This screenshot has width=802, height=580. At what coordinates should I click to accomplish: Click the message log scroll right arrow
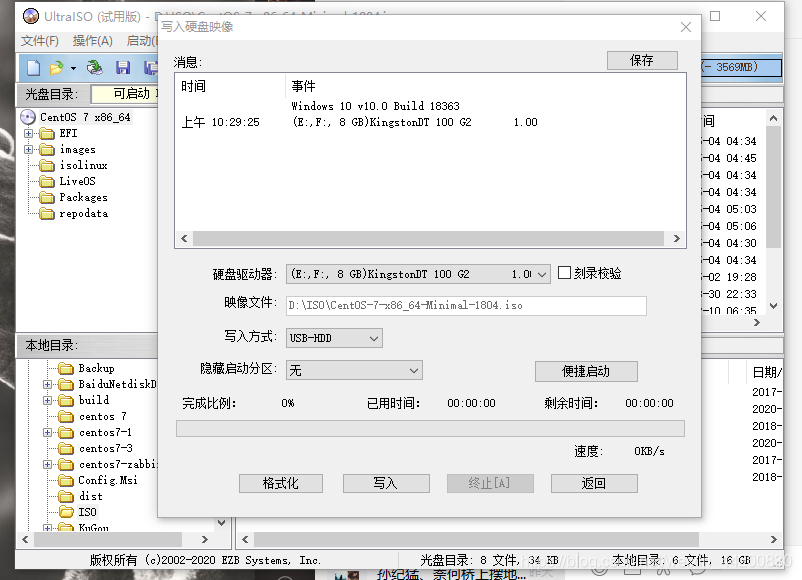pyautogui.click(x=676, y=238)
